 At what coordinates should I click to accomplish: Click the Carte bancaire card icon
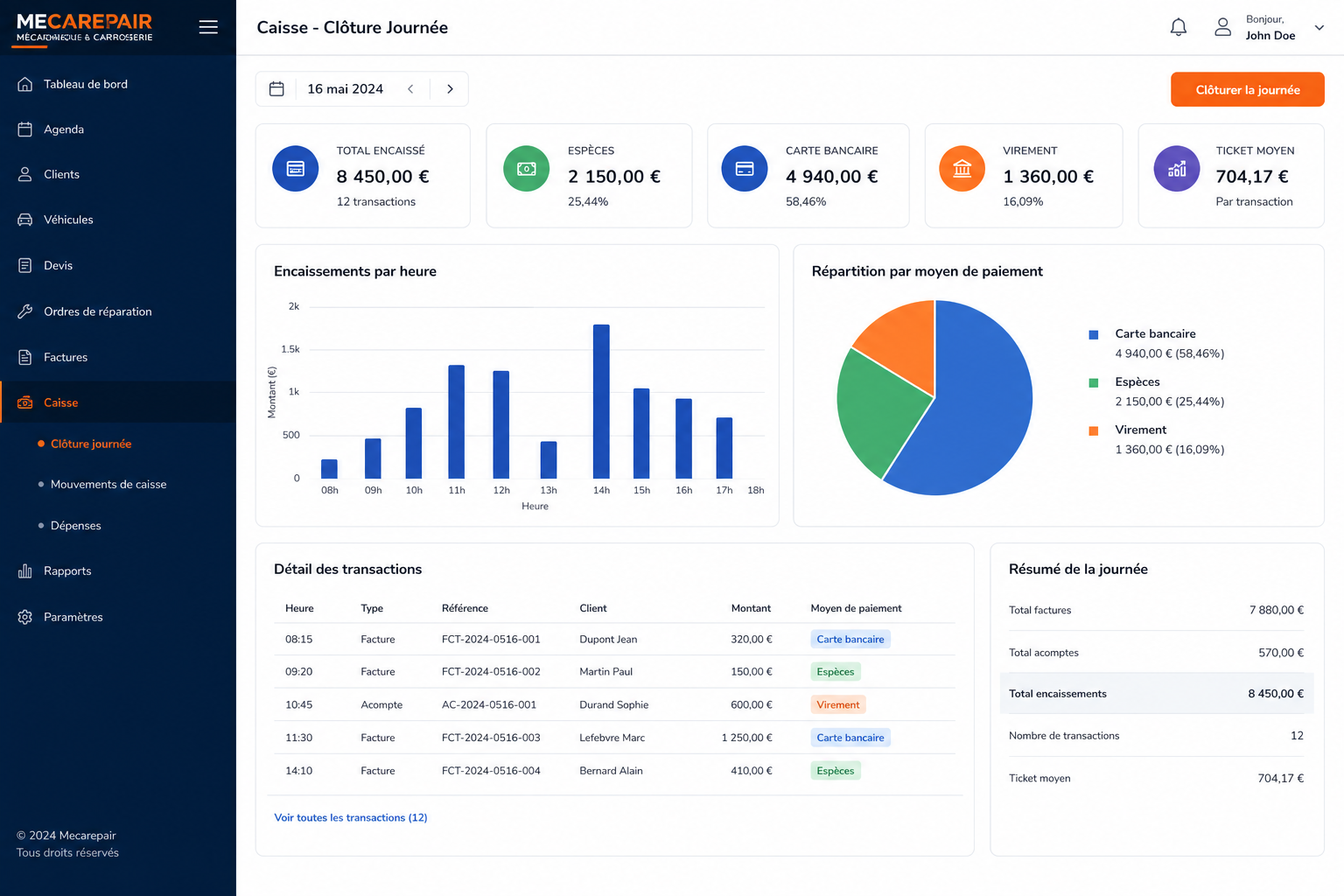(x=745, y=168)
